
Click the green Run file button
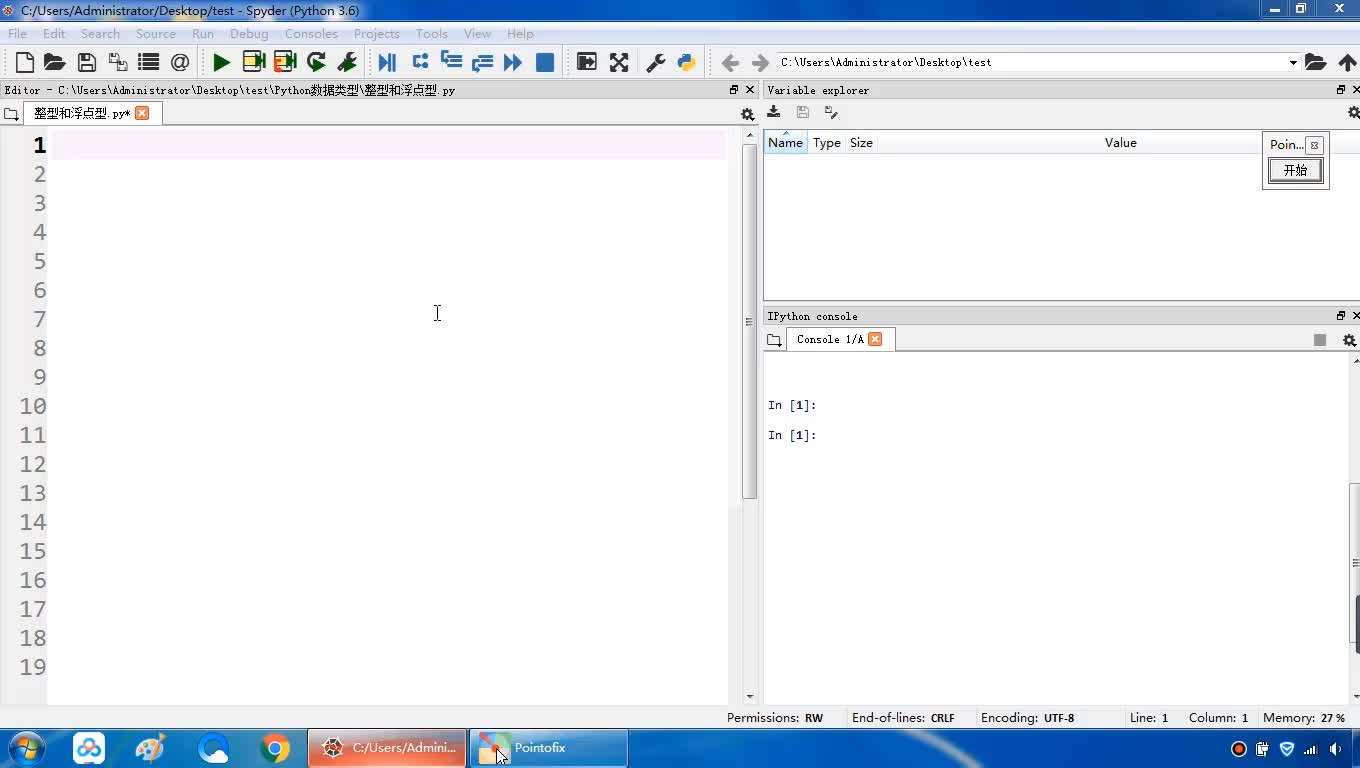pyautogui.click(x=221, y=62)
